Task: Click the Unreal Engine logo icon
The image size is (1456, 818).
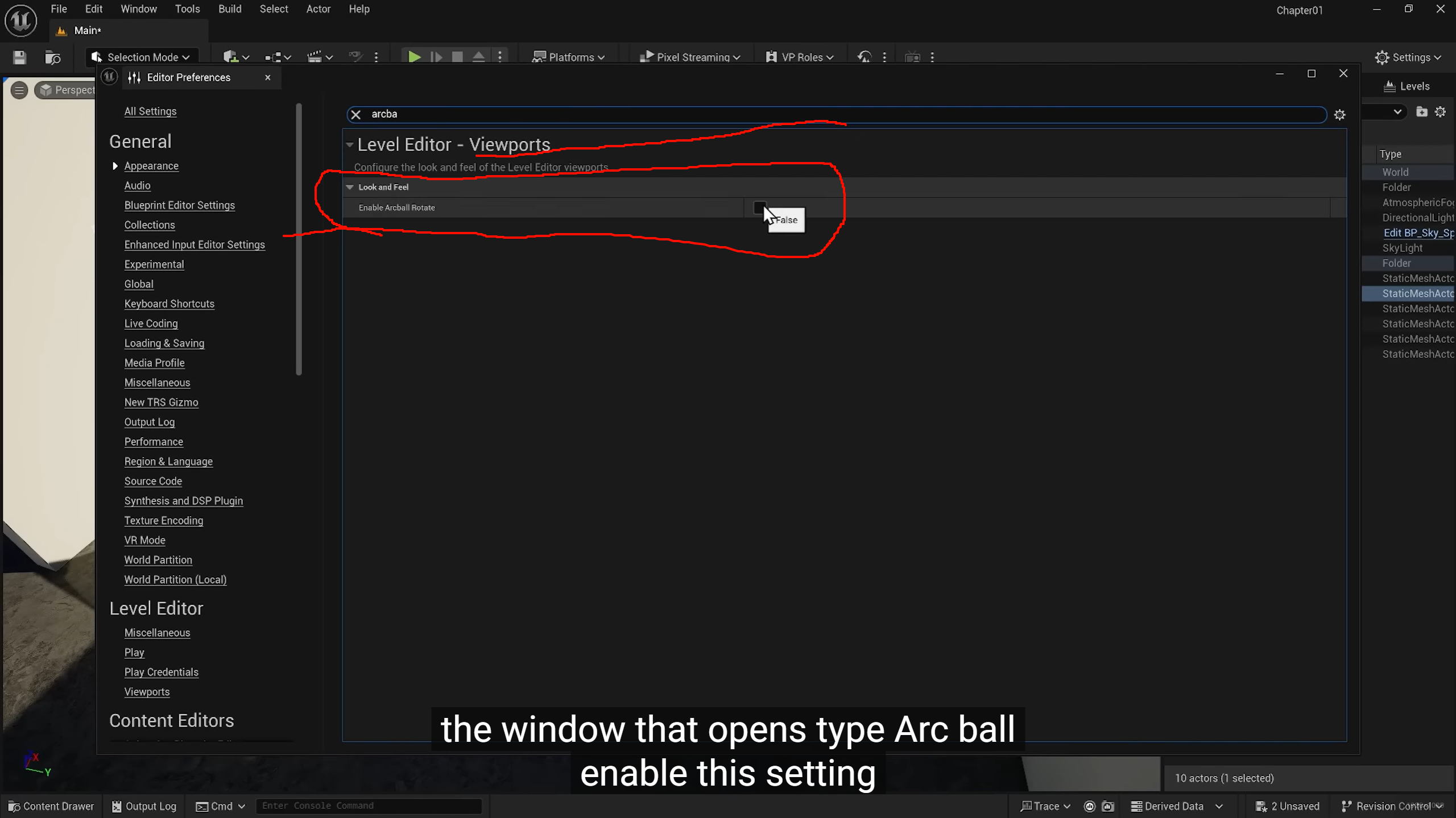Action: [x=21, y=21]
